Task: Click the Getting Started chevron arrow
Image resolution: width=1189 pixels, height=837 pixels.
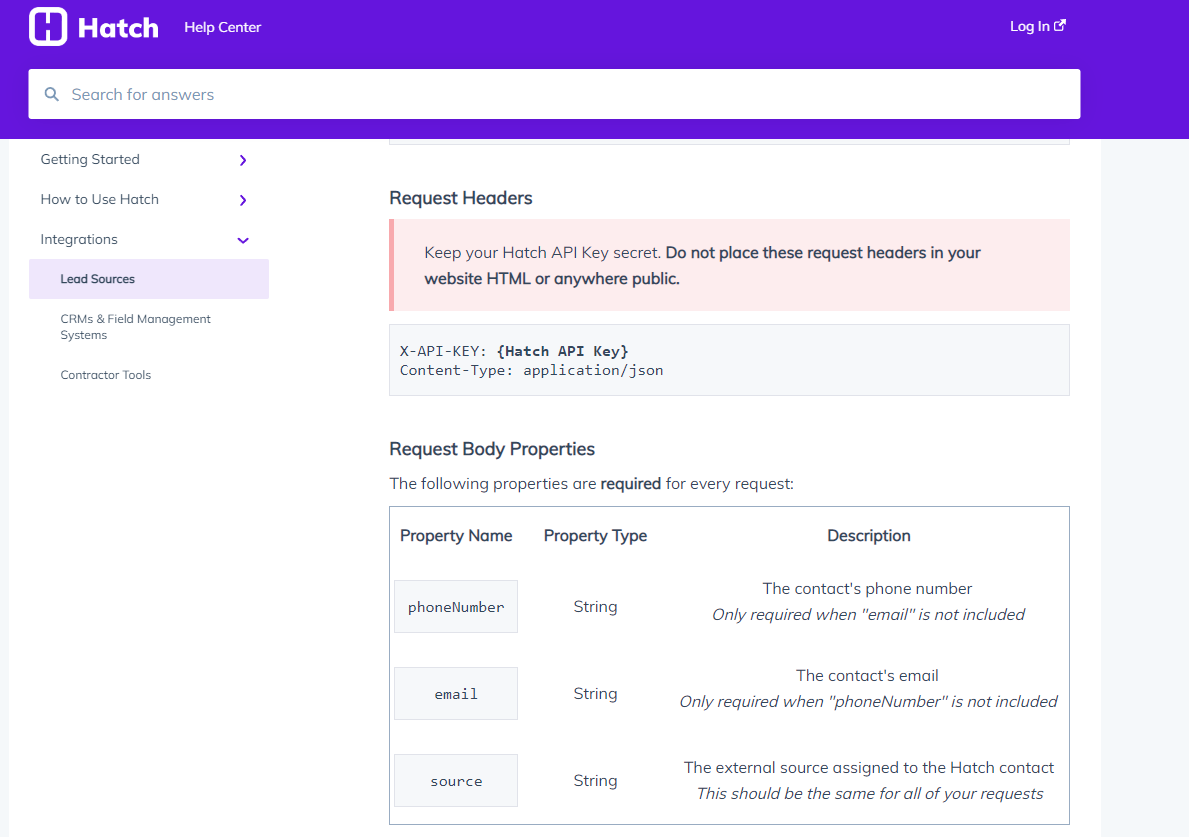Action: coord(242,159)
